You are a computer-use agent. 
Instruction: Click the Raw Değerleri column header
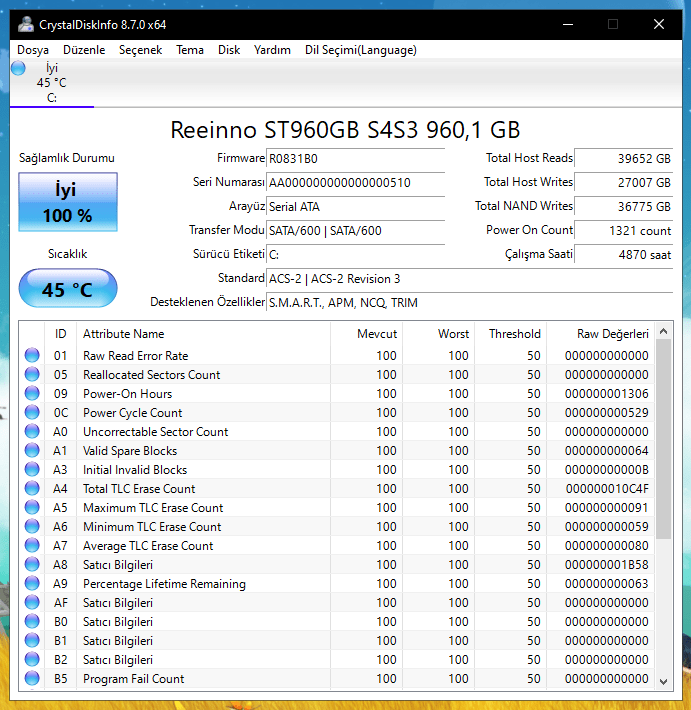612,334
